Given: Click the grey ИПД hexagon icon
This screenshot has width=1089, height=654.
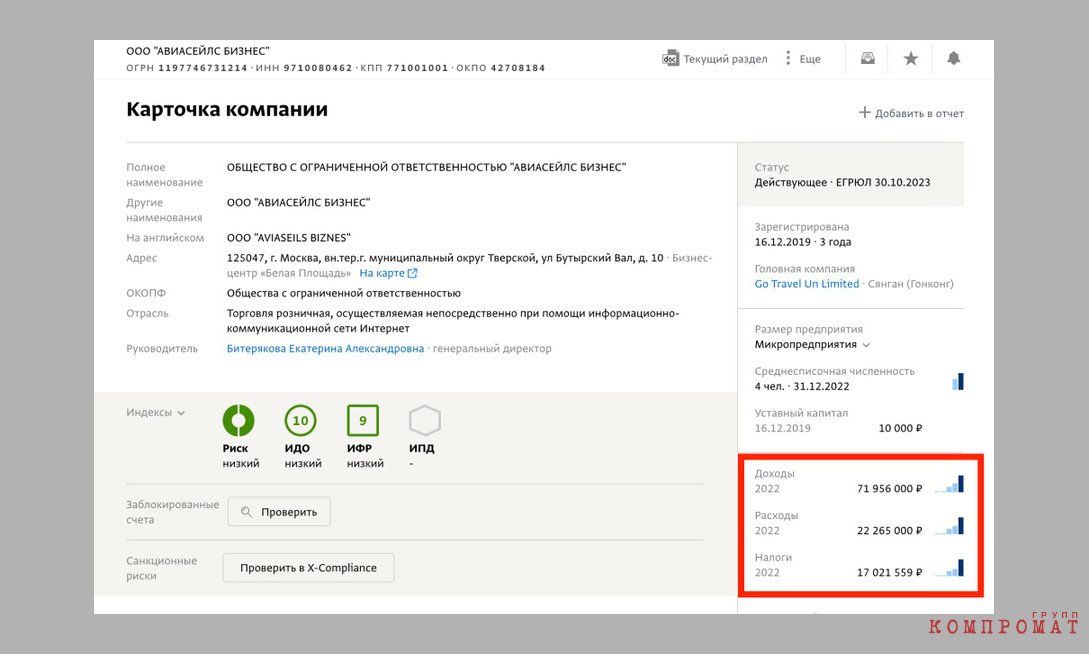Looking at the screenshot, I should pyautogui.click(x=424, y=421).
